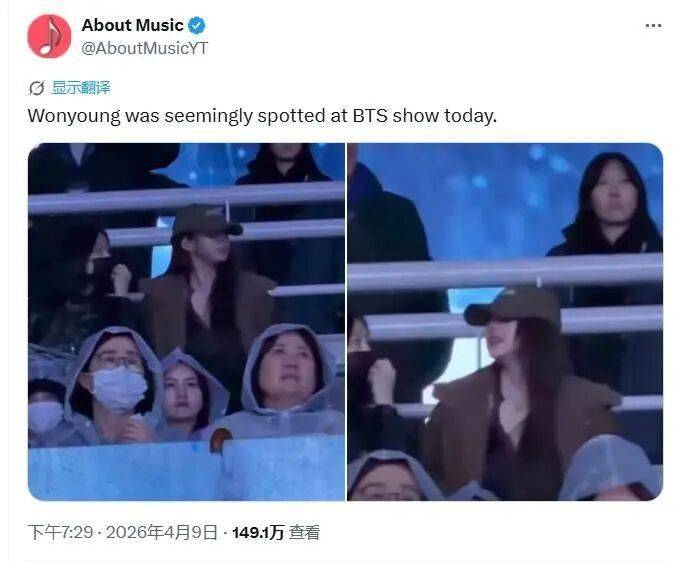Click the 下午7:29 timestamp

60,532
